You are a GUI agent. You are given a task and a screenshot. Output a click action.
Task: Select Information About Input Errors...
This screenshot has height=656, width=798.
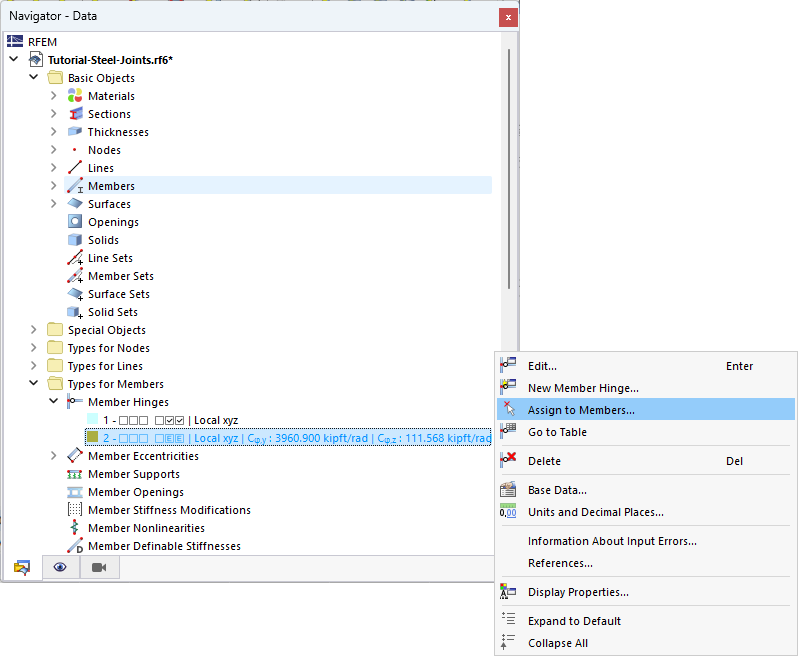point(645,540)
